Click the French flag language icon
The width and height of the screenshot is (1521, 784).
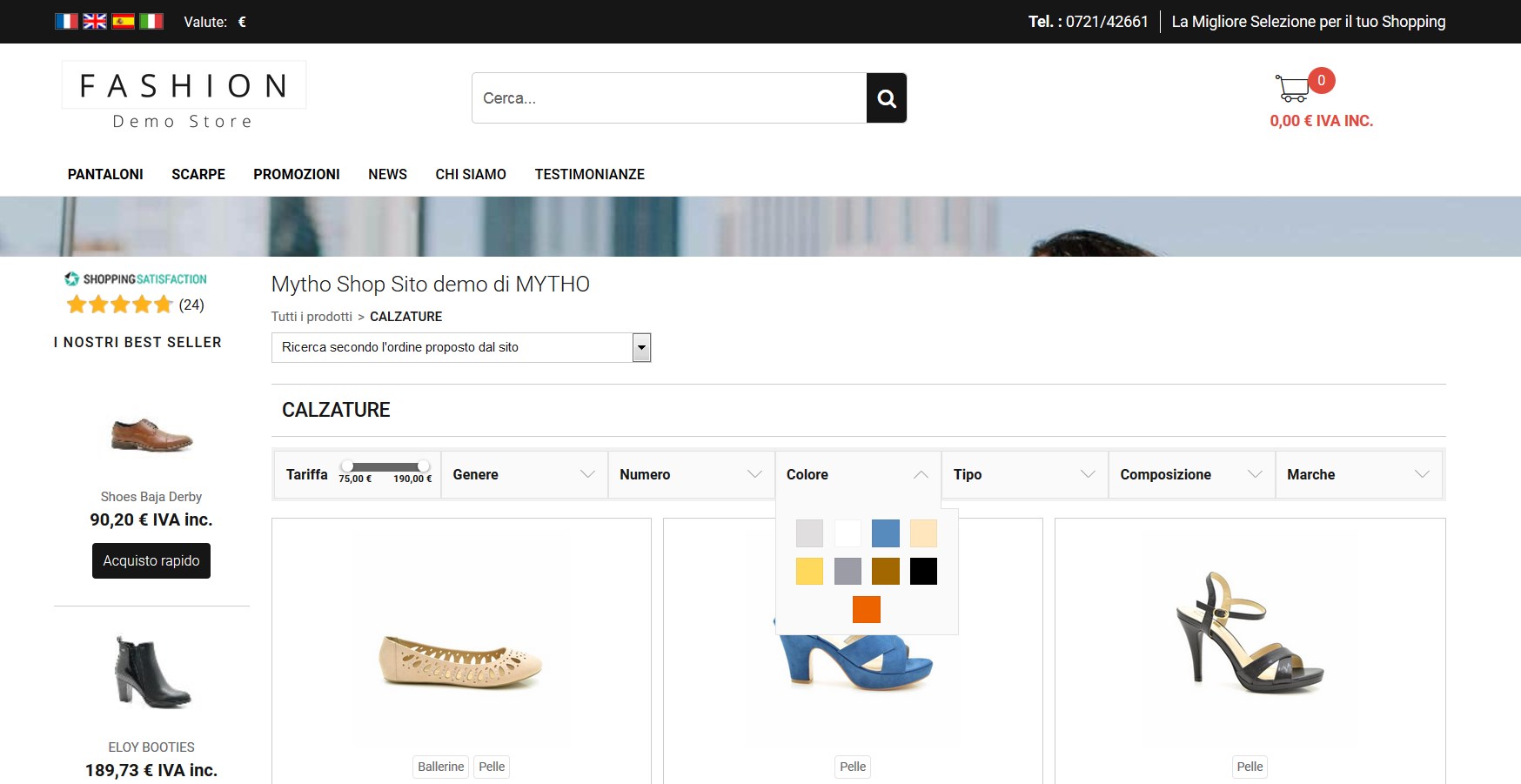[66, 21]
